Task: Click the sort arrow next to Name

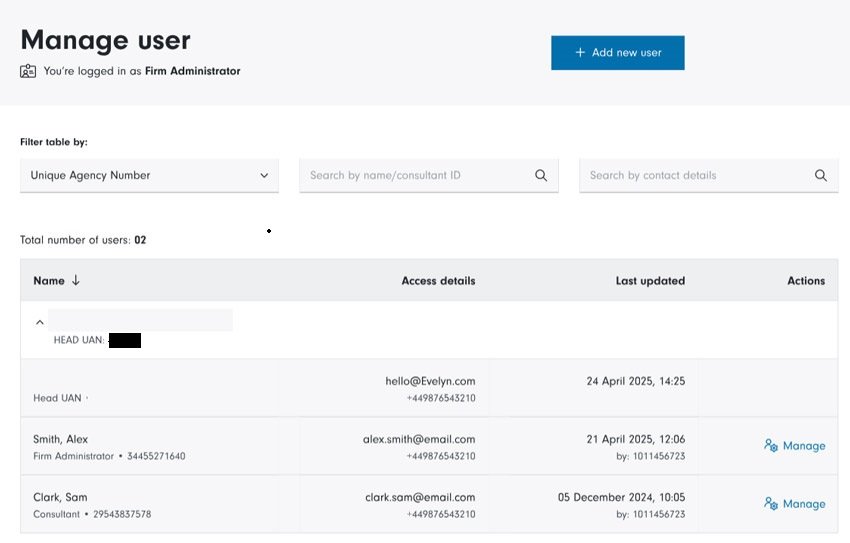Action: pyautogui.click(x=76, y=281)
